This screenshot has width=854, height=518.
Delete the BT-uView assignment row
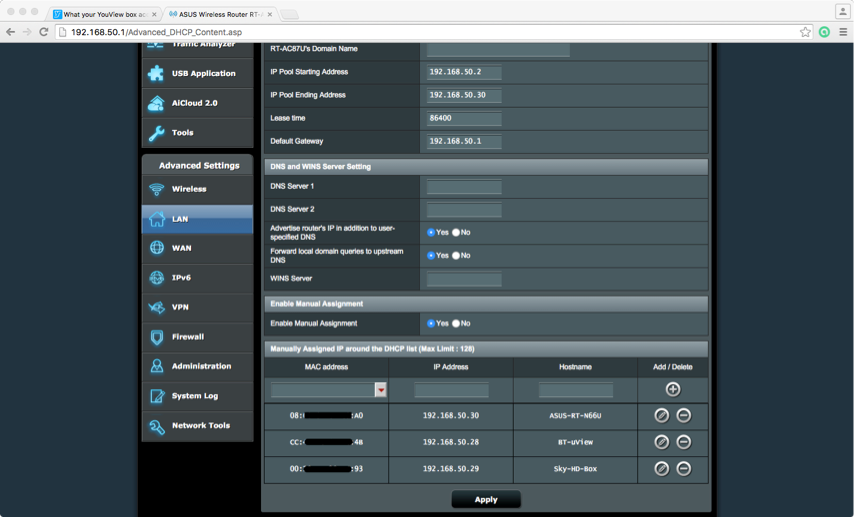684,442
